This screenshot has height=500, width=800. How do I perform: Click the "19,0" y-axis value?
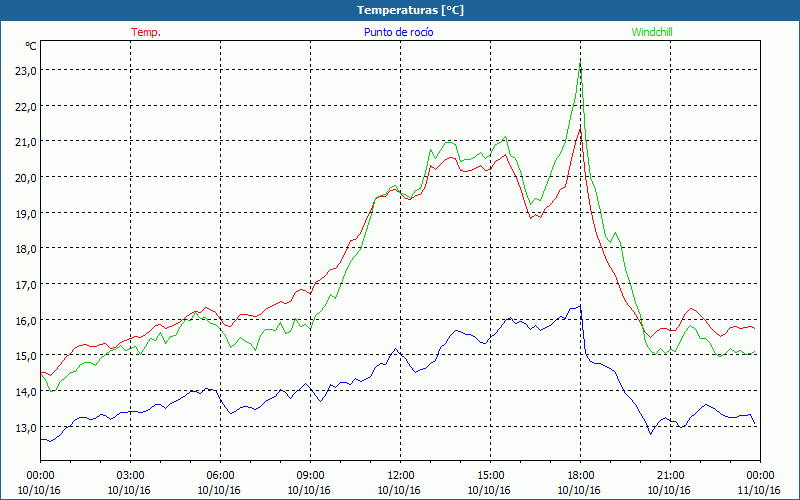click(26, 213)
